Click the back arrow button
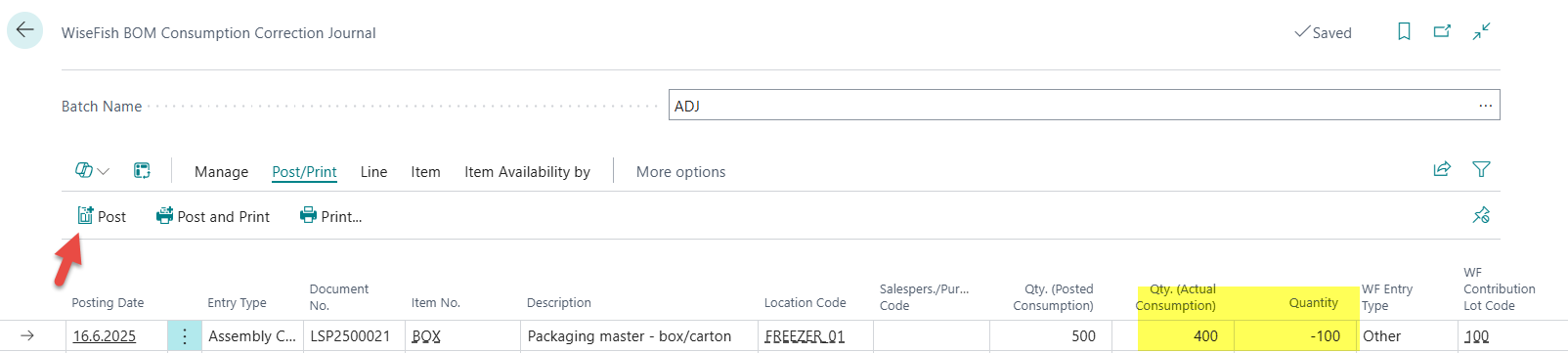 (x=24, y=30)
